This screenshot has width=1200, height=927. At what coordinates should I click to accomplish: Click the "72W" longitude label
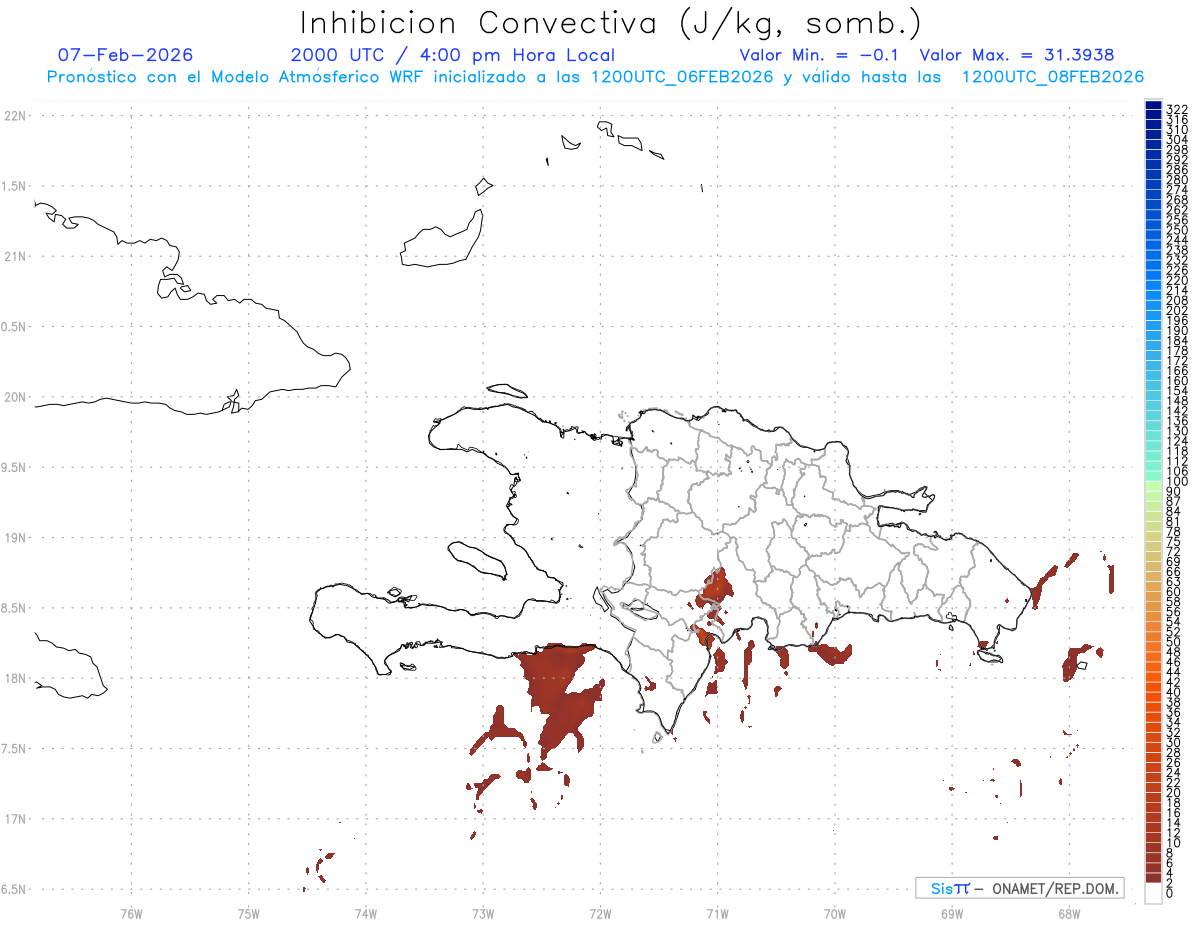point(600,913)
